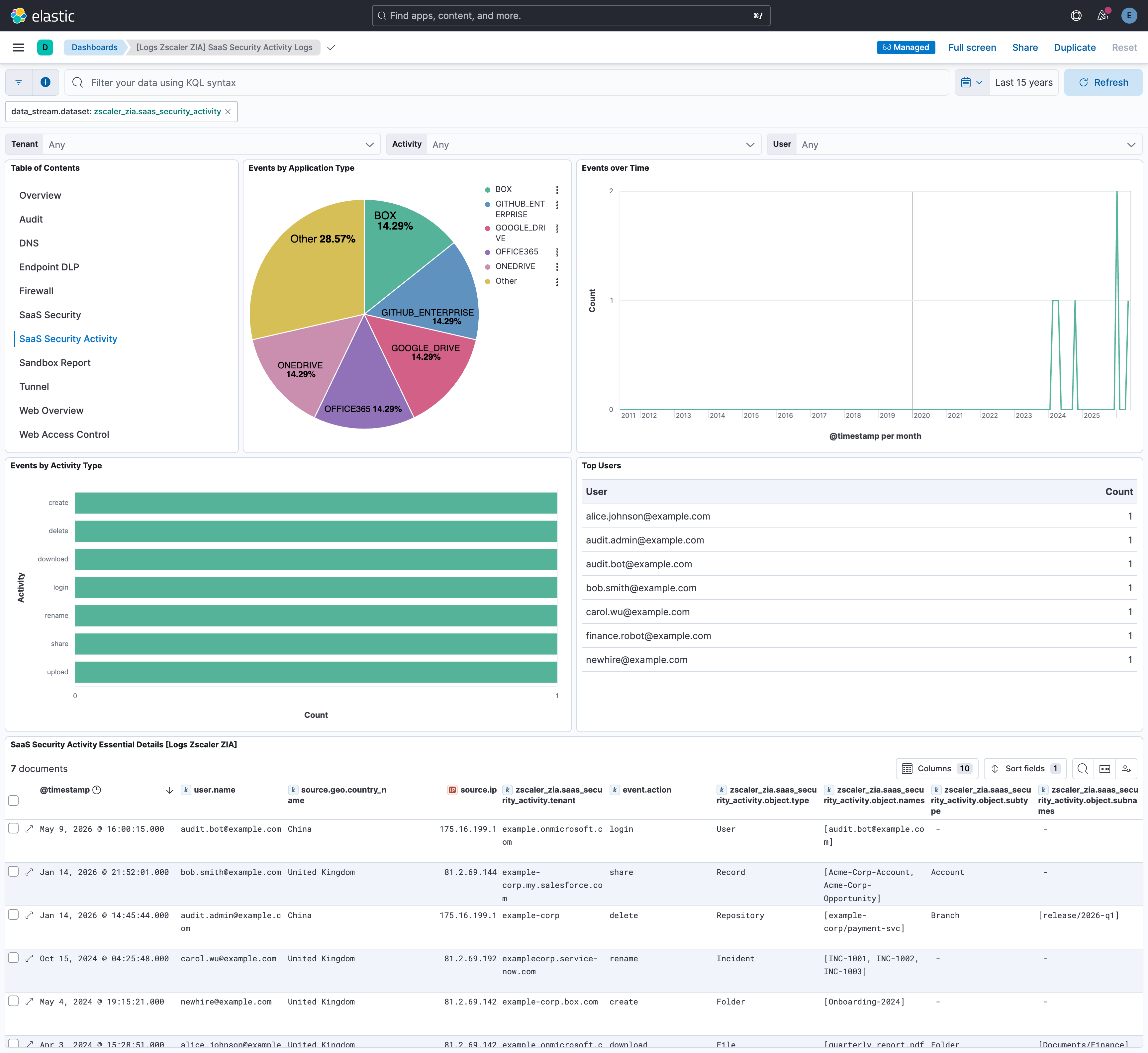Go to Sandbox Report in Table of Contents
Image resolution: width=1148 pixels, height=1053 pixels.
(55, 363)
